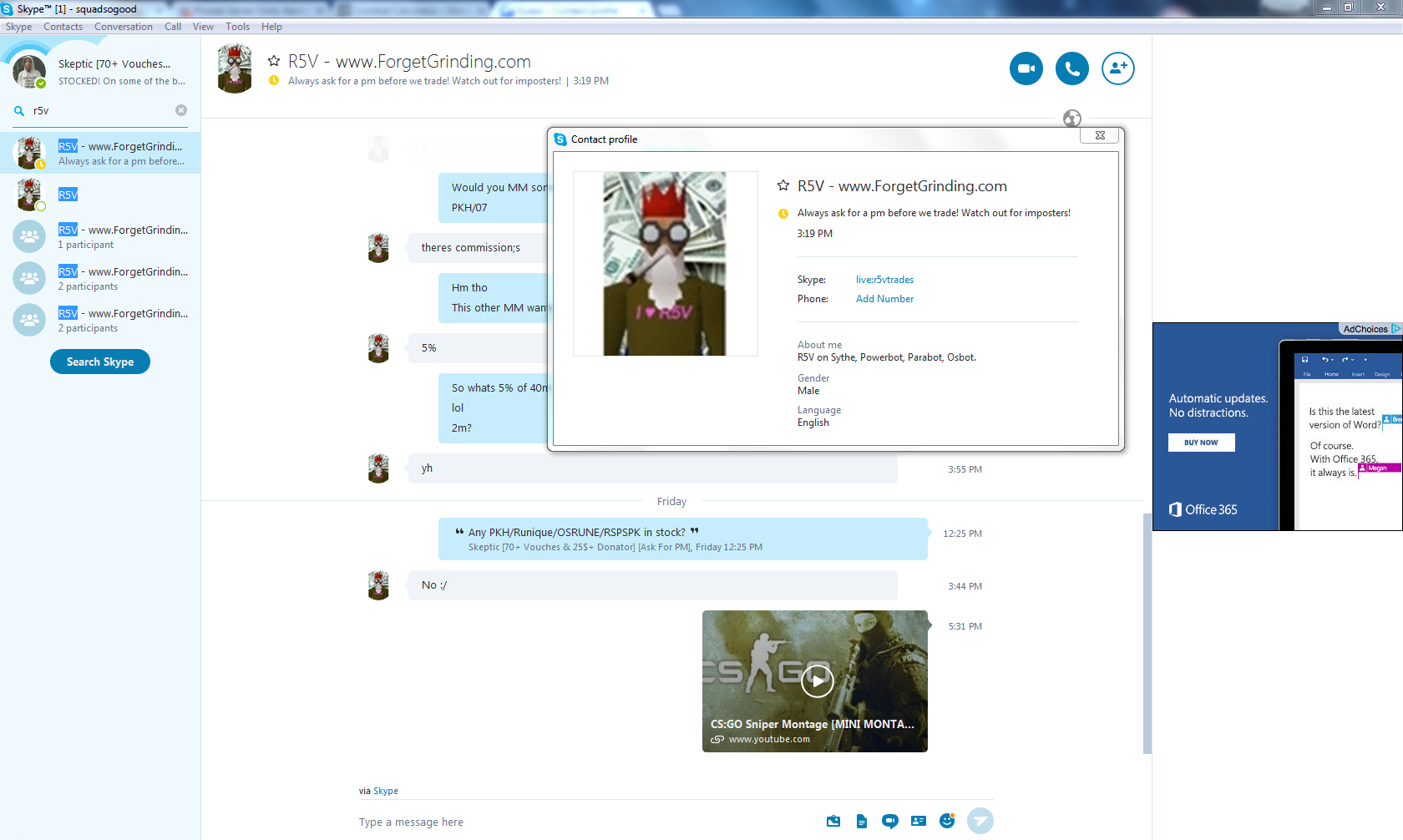Image resolution: width=1403 pixels, height=840 pixels.
Task: Open the www.youtube.com link in the video card
Action: pyautogui.click(x=769, y=739)
